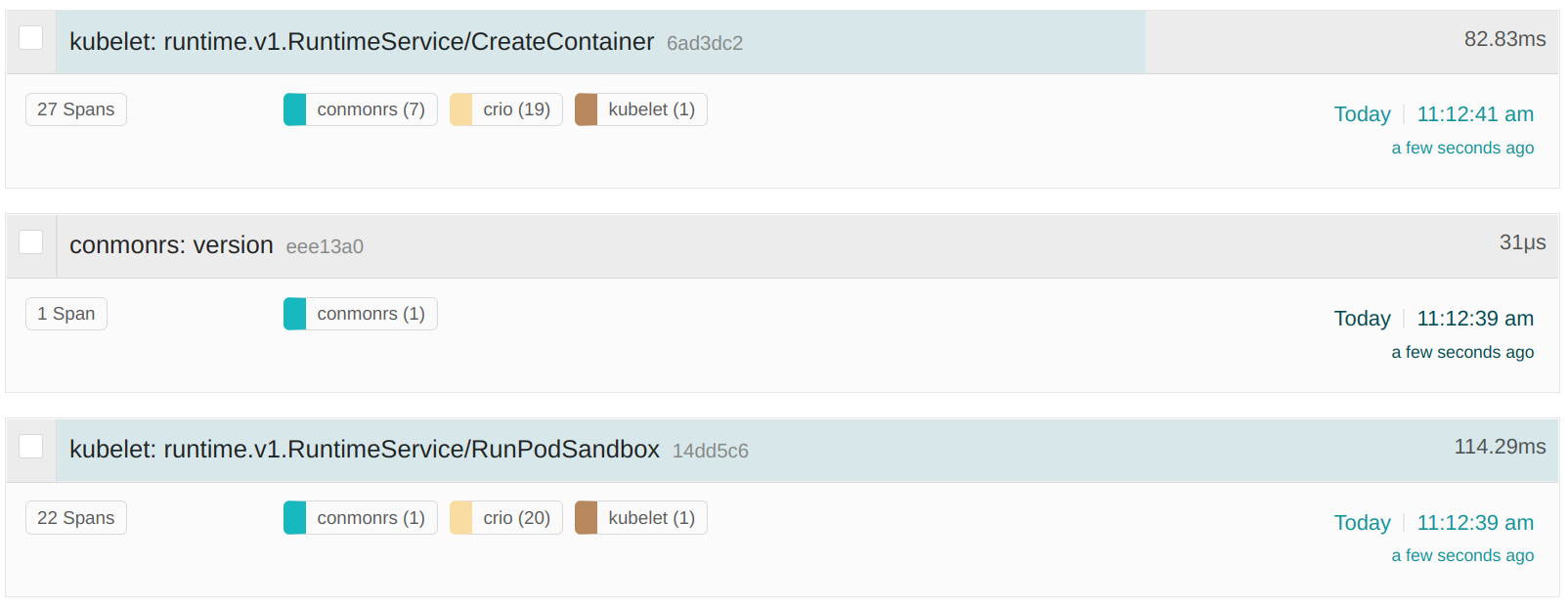
Task: Select the conmonrs: version trace checkbox
Action: click(30, 241)
